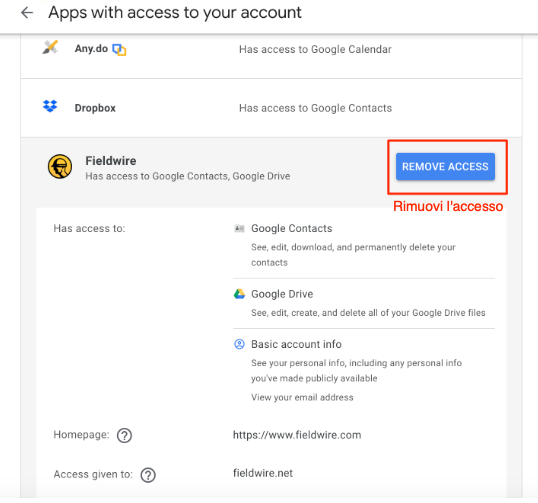538x503 pixels.
Task: Open the Access given to help icon
Action: click(x=148, y=475)
